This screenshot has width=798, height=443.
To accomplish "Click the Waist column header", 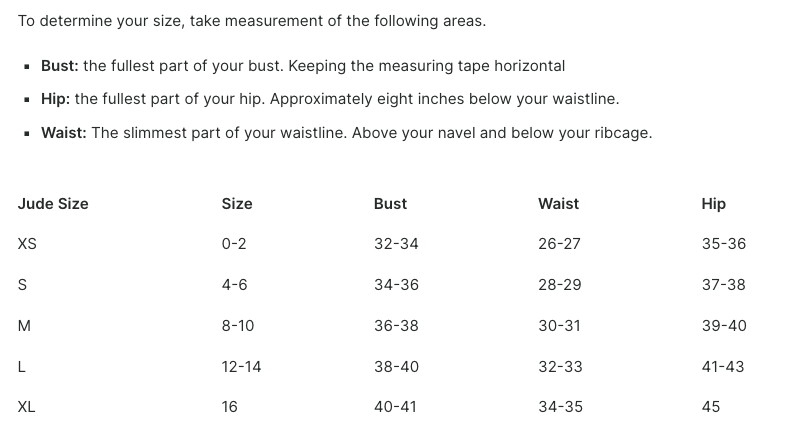I will [x=558, y=204].
